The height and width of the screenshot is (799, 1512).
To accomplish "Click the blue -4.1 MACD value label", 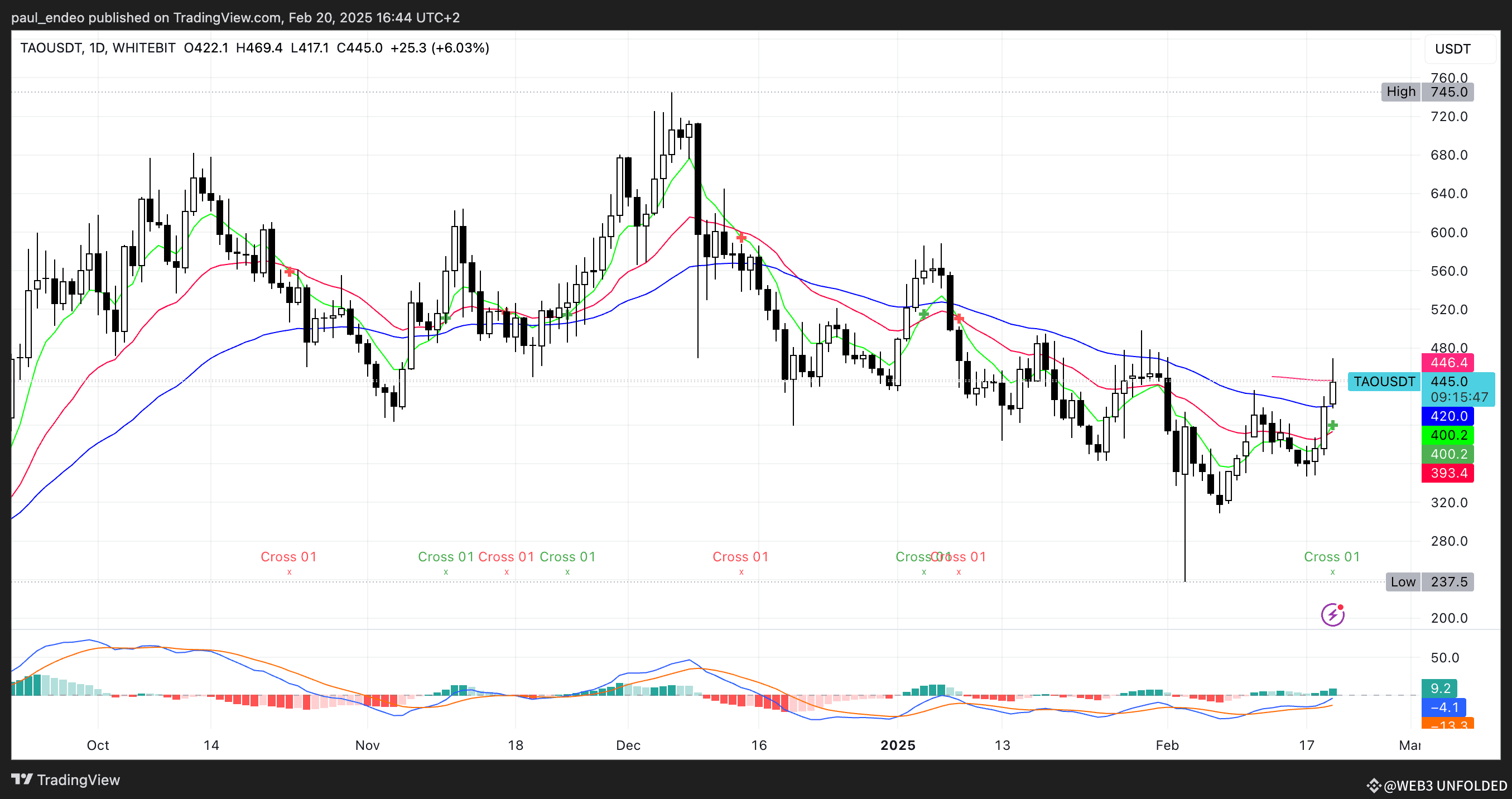I will (x=1444, y=707).
